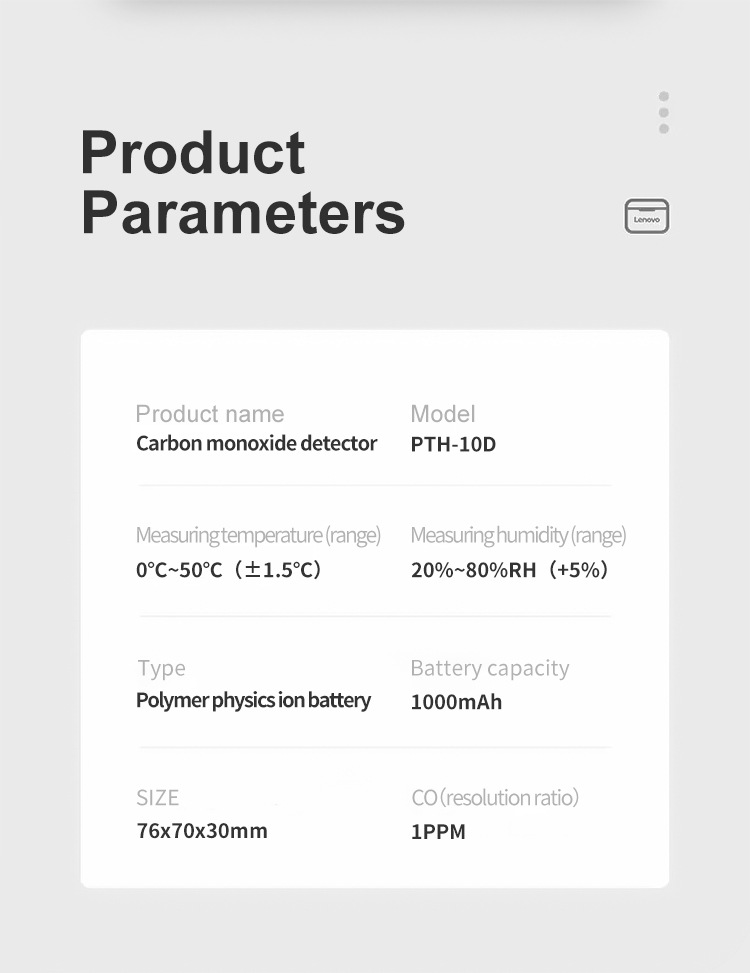Select the Product name label

[x=210, y=414]
